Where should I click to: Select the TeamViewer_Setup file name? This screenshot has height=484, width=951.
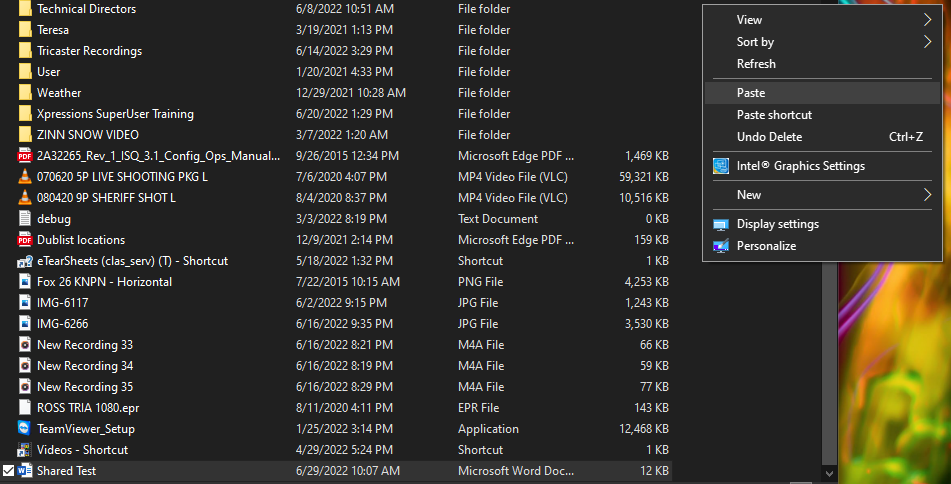(86, 429)
